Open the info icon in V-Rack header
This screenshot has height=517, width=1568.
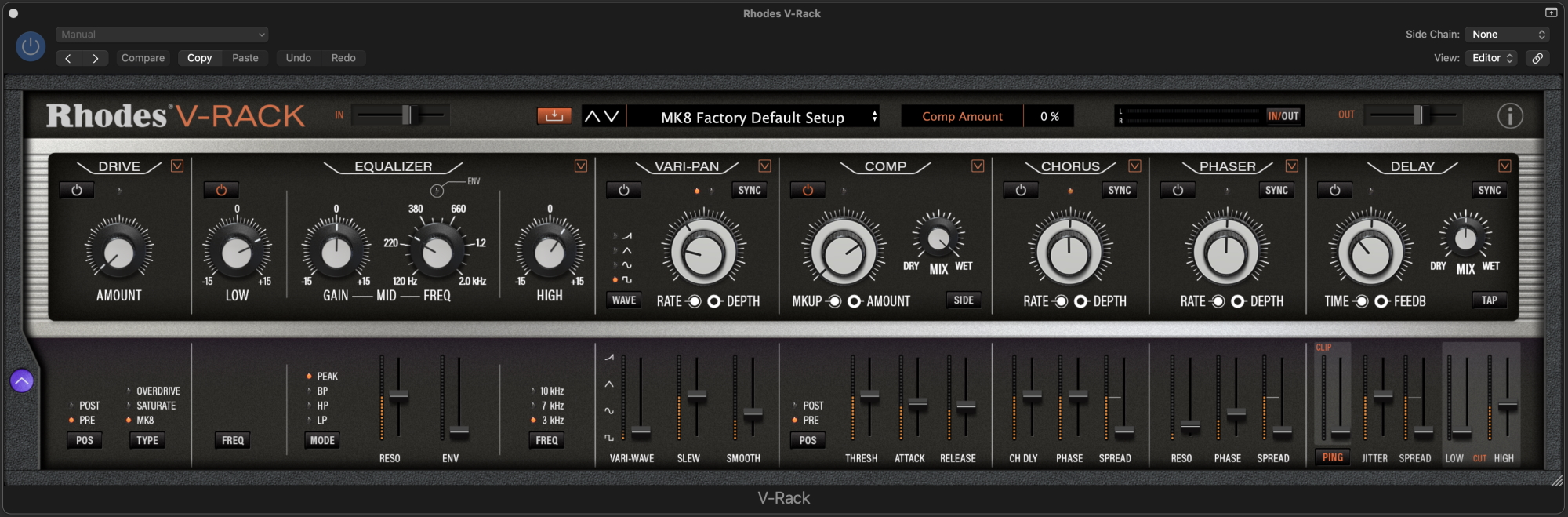pyautogui.click(x=1510, y=116)
